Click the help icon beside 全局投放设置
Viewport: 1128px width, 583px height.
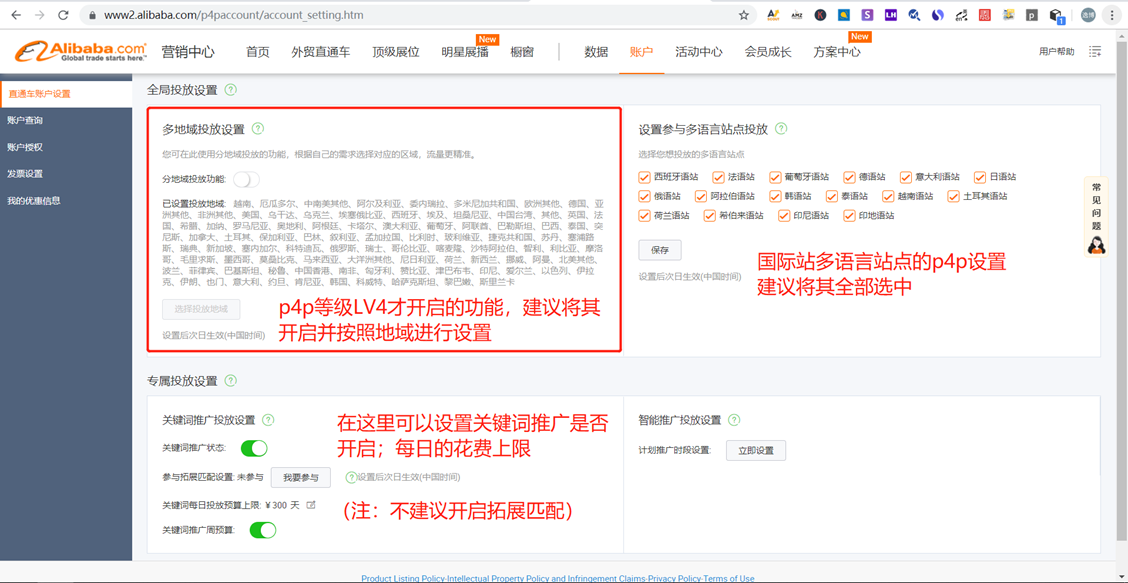click(x=231, y=89)
